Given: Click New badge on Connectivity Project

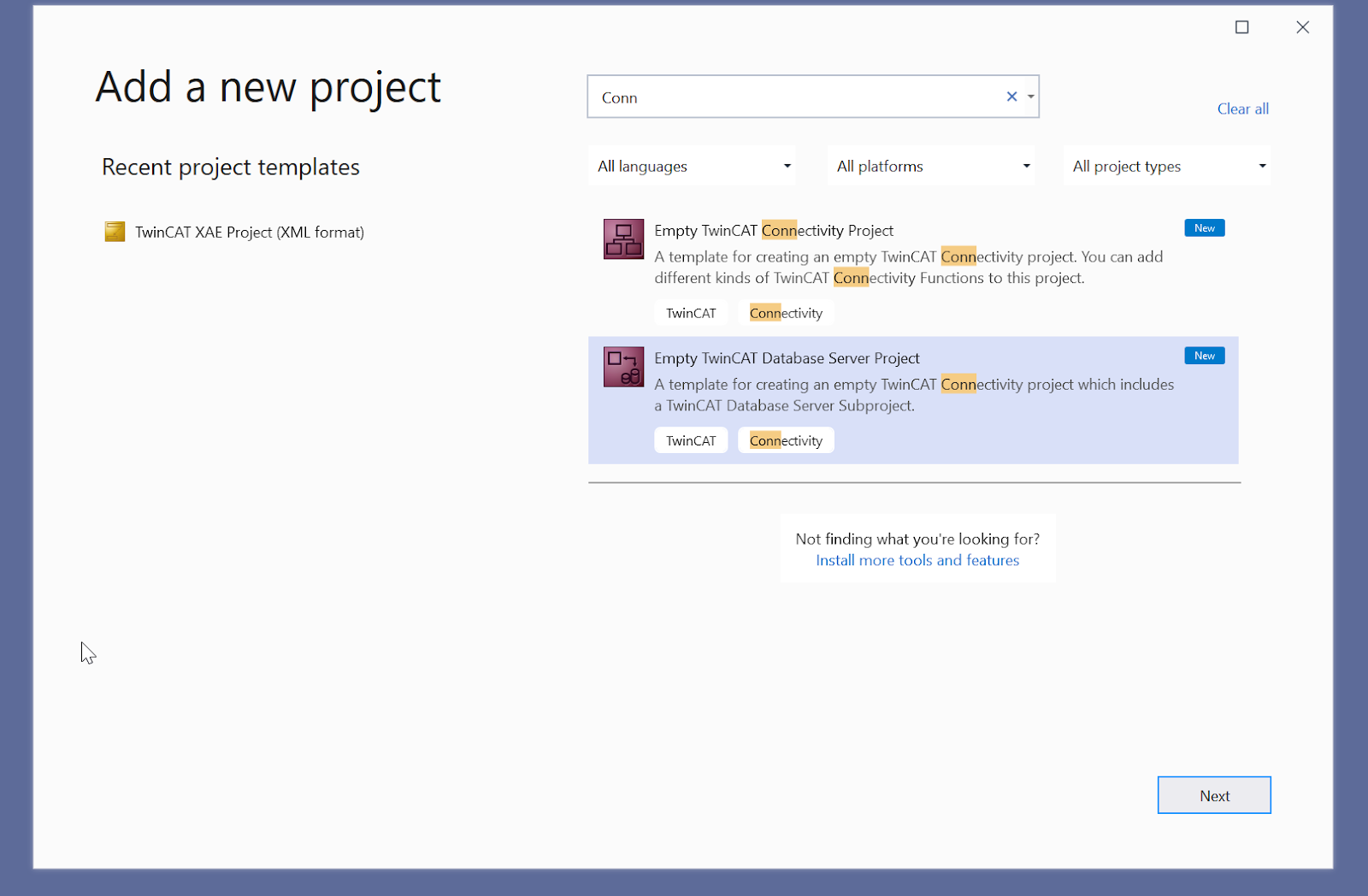Looking at the screenshot, I should coord(1204,227).
